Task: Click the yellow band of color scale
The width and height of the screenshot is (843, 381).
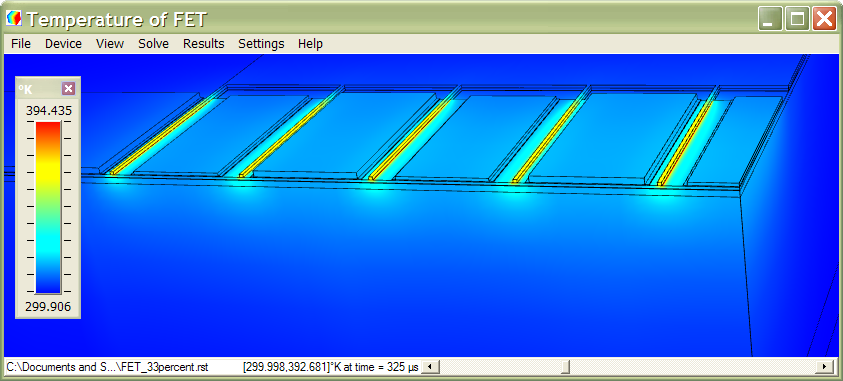Action: point(48,171)
